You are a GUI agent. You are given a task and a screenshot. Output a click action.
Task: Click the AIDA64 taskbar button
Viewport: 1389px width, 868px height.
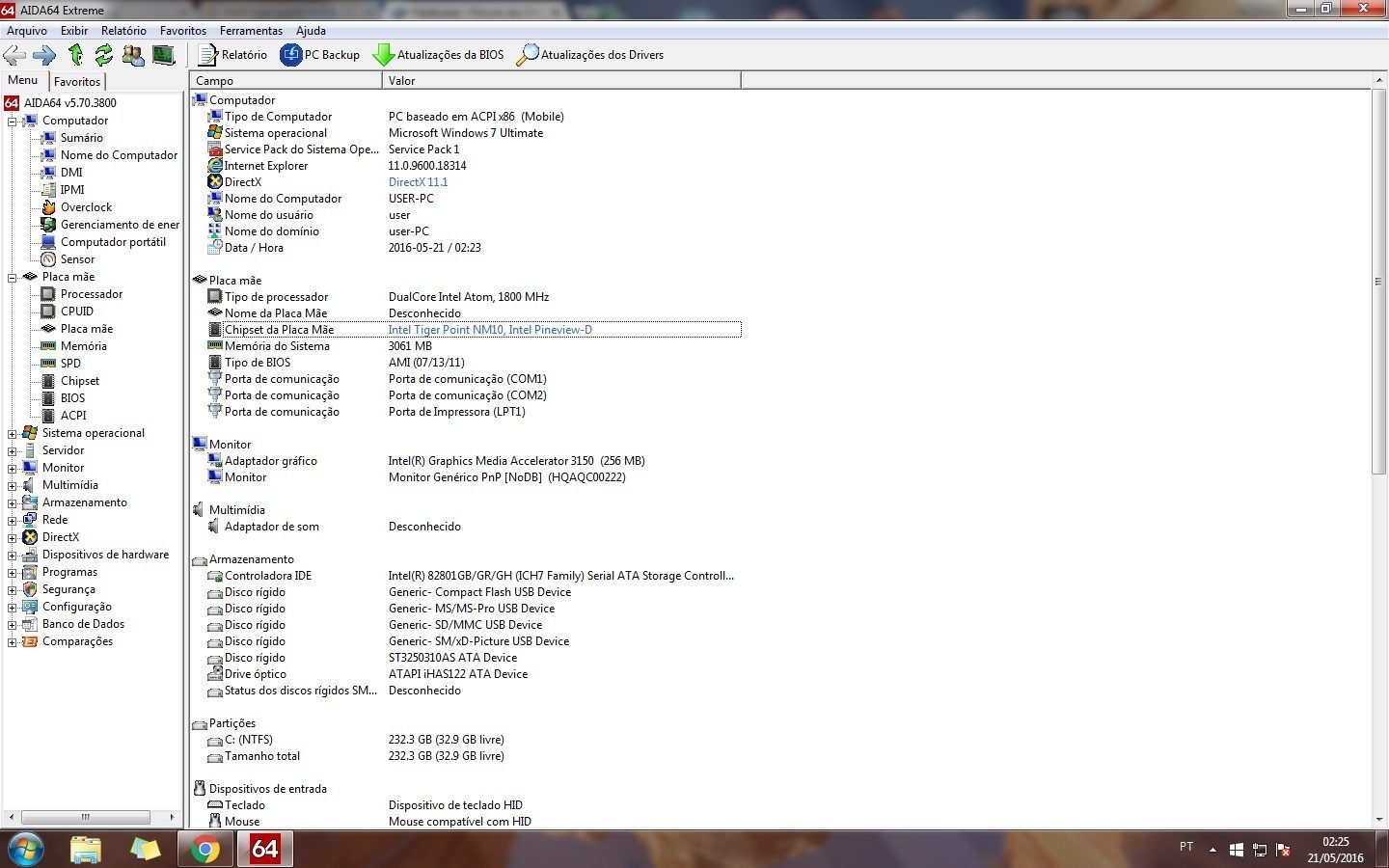click(264, 849)
